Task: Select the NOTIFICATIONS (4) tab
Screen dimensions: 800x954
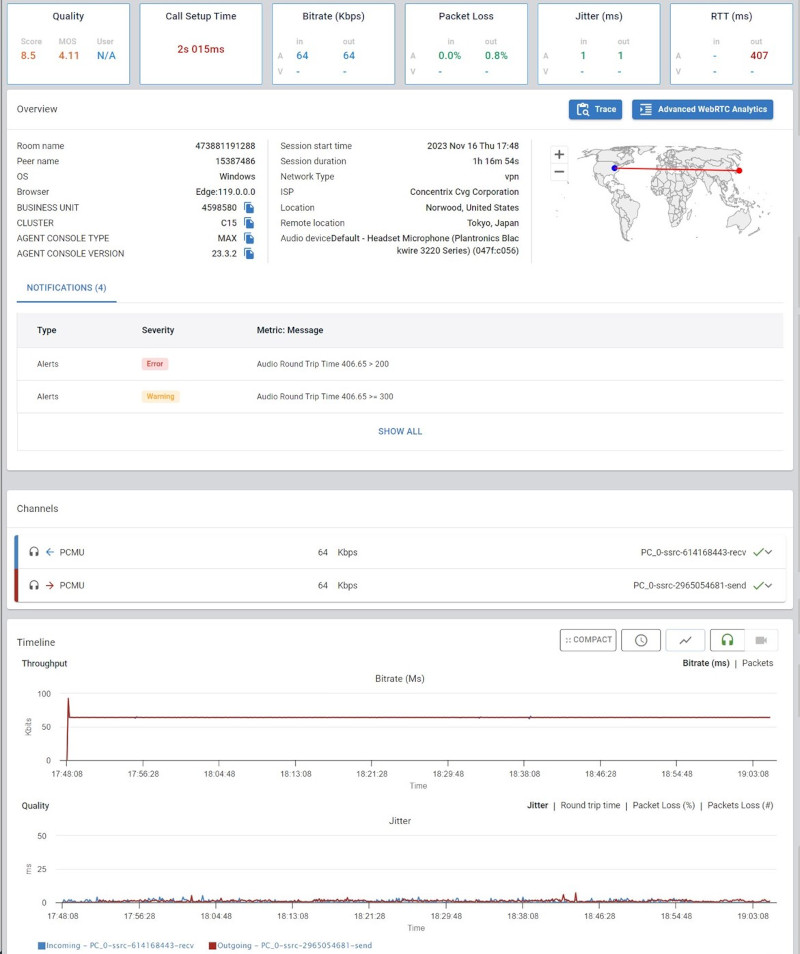Action: [66, 288]
